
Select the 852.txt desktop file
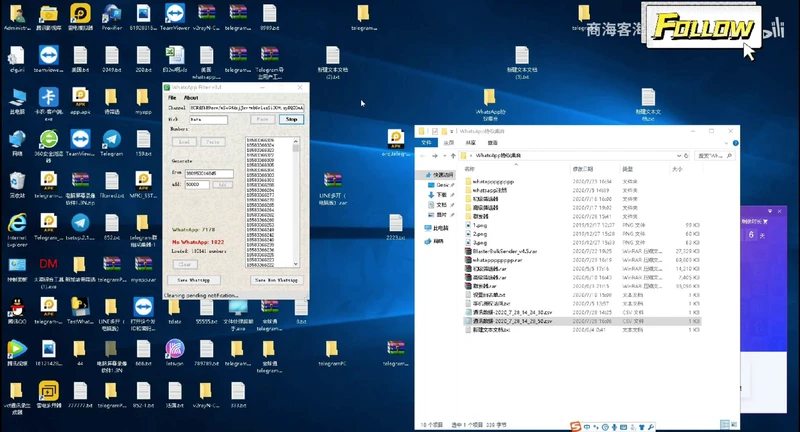pyautogui.click(x=112, y=226)
